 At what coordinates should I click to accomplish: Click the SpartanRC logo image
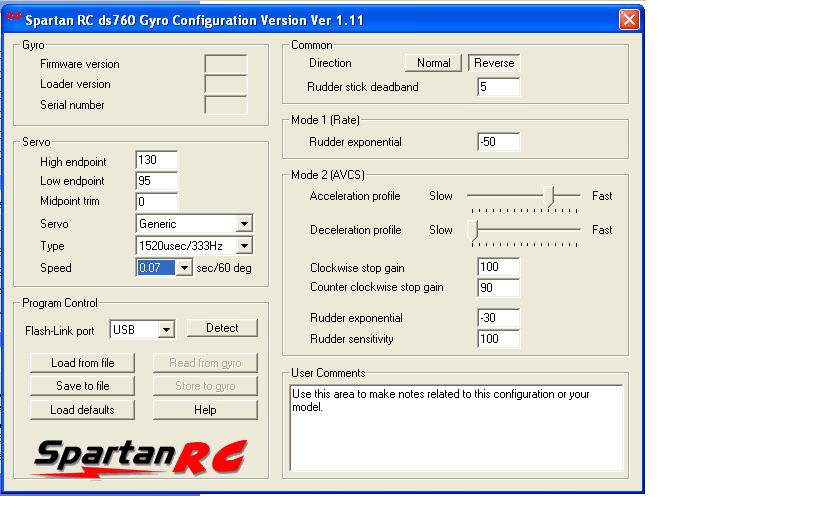click(140, 458)
